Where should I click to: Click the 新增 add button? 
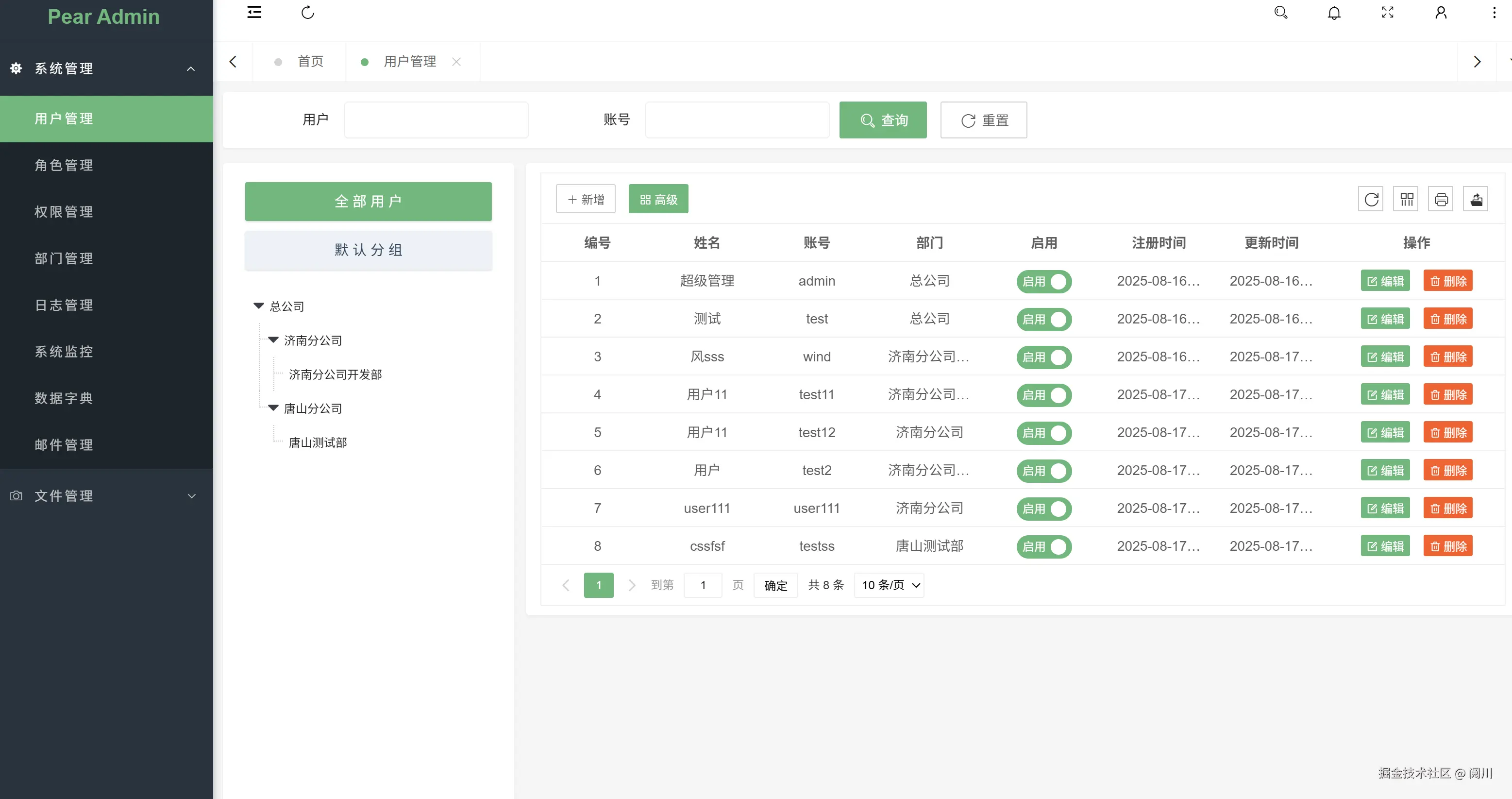585,200
